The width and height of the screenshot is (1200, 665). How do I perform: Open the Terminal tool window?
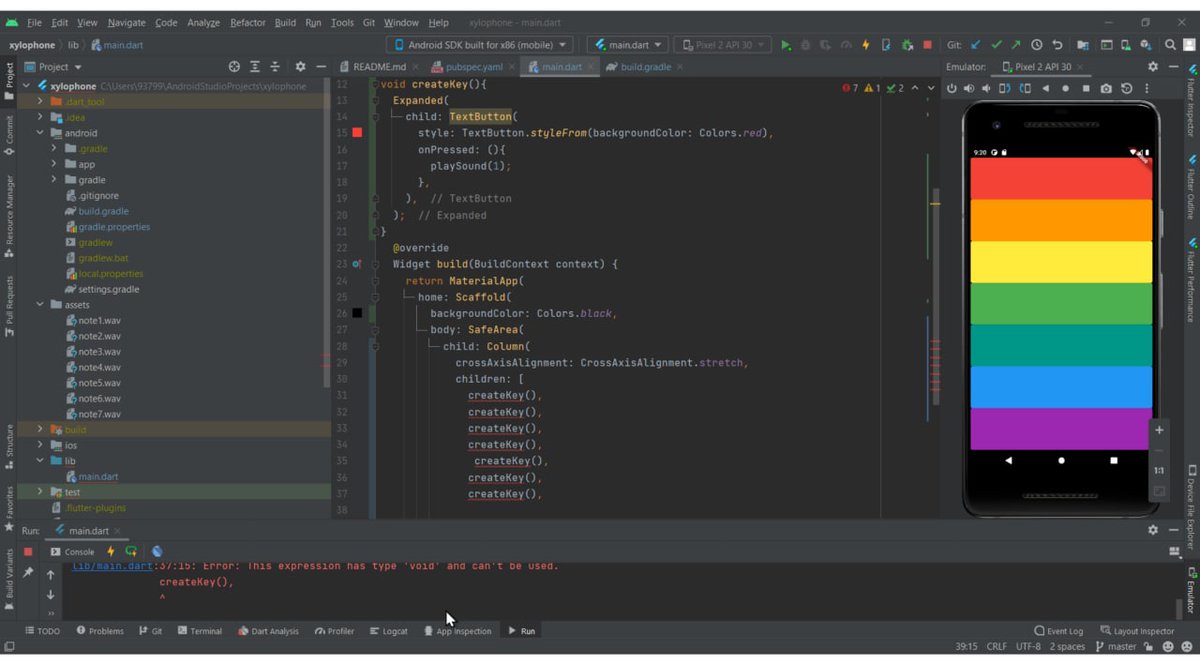(199, 631)
